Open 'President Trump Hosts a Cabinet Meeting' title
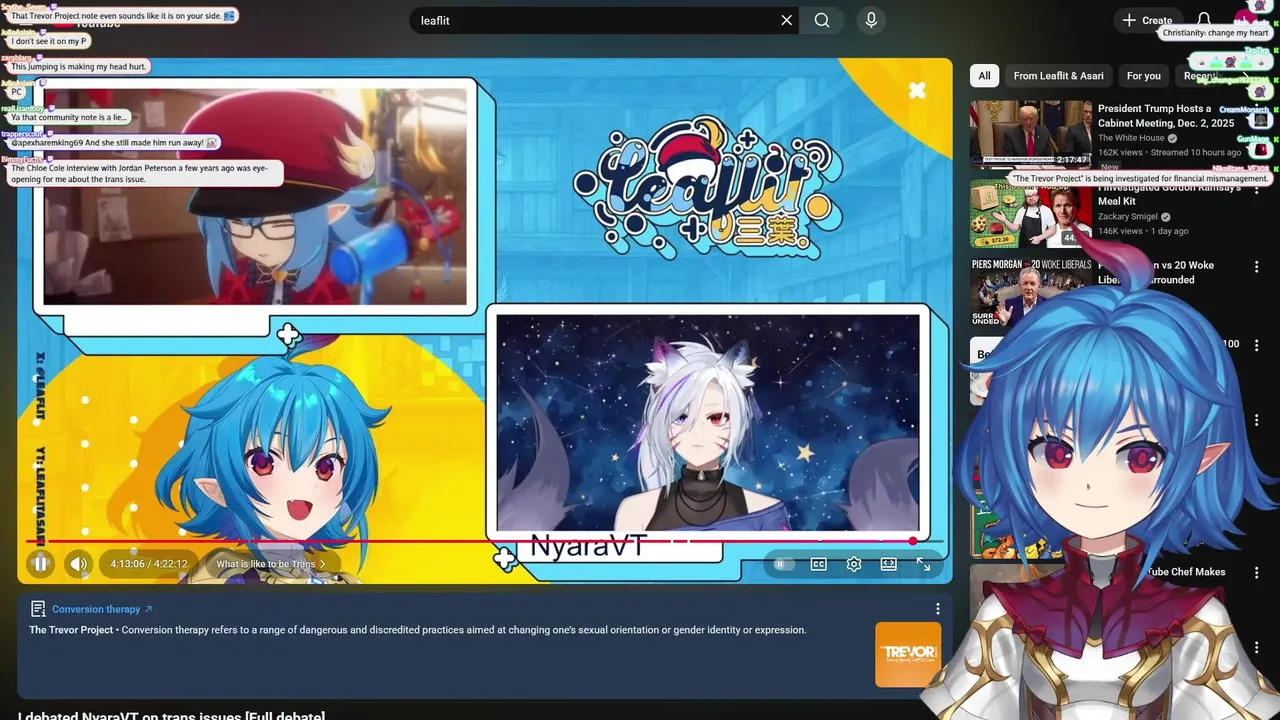Screen dimensions: 1280x720 tap(1166, 116)
